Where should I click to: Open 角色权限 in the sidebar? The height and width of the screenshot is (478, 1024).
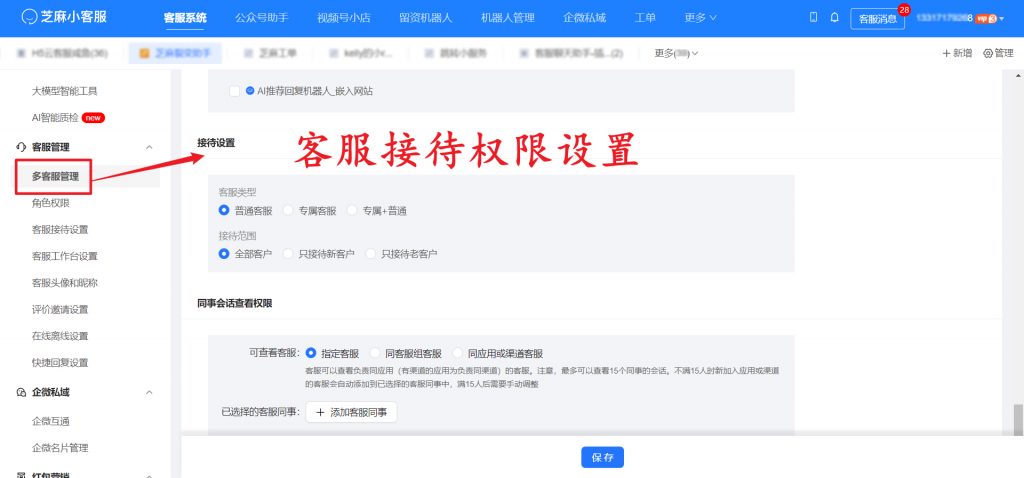coord(51,203)
